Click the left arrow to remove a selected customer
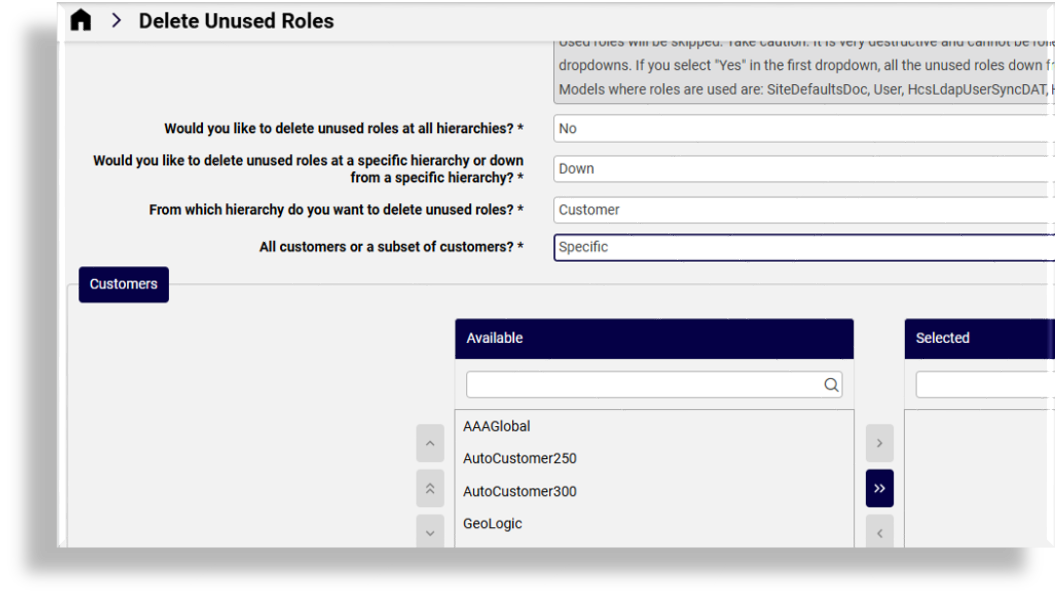Viewport: 1057px width, 598px height. click(x=879, y=531)
